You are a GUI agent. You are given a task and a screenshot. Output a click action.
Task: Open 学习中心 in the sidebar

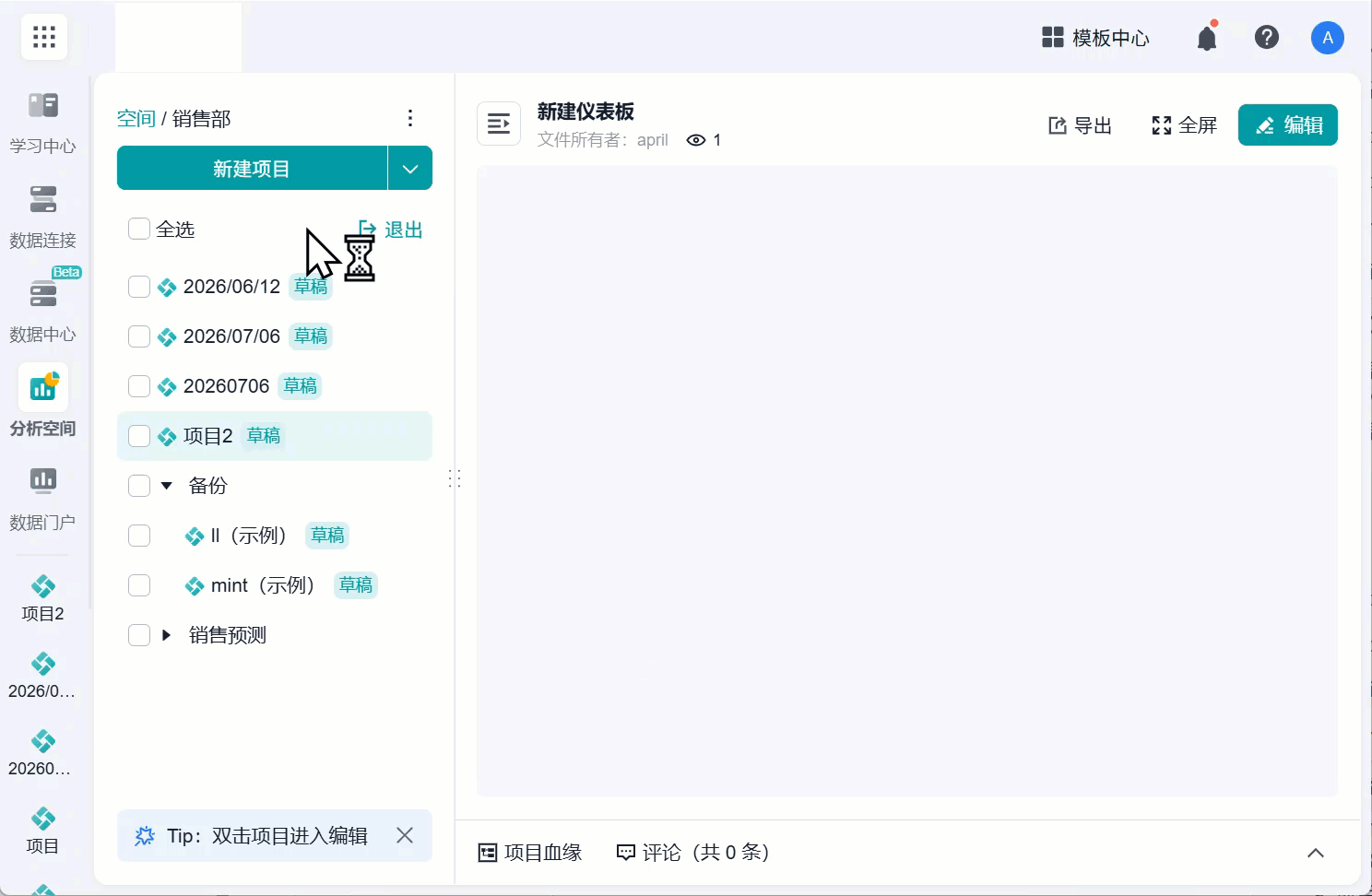tap(42, 122)
